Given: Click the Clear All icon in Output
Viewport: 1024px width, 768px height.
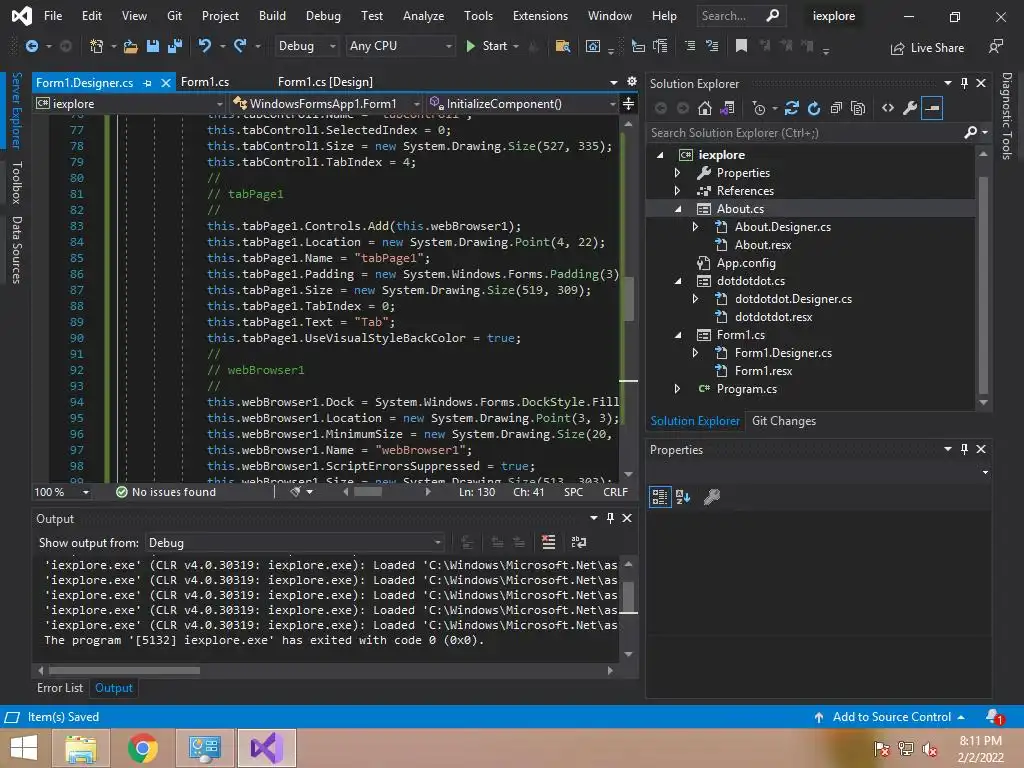Looking at the screenshot, I should coord(548,542).
